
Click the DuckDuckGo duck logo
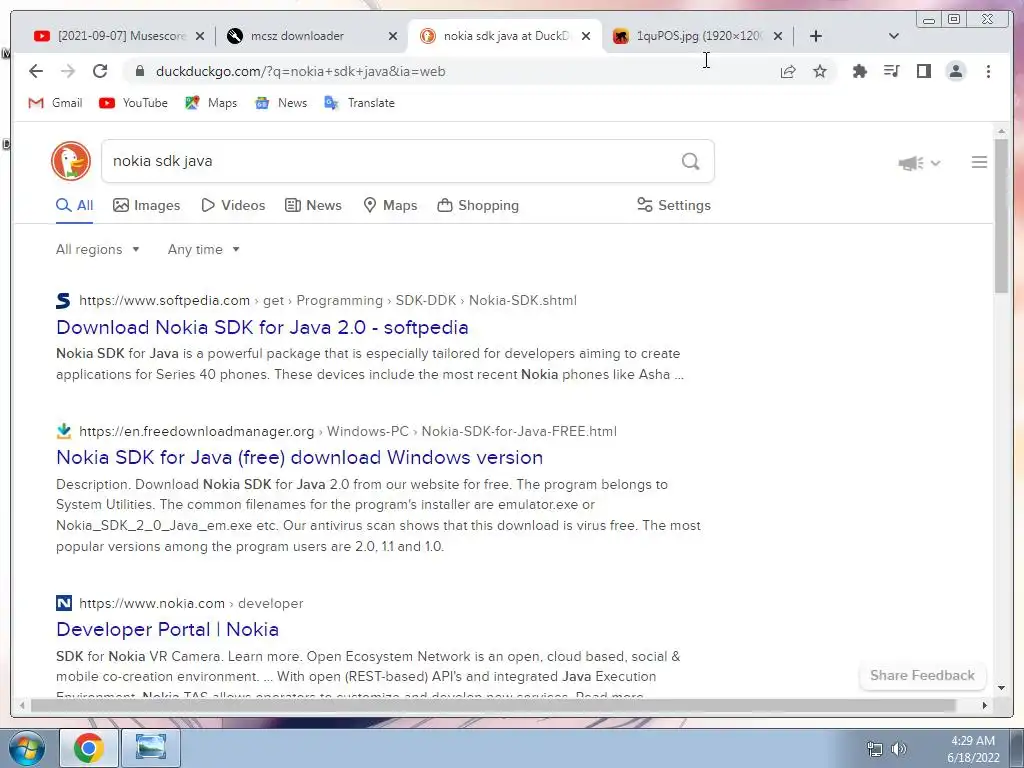point(71,161)
